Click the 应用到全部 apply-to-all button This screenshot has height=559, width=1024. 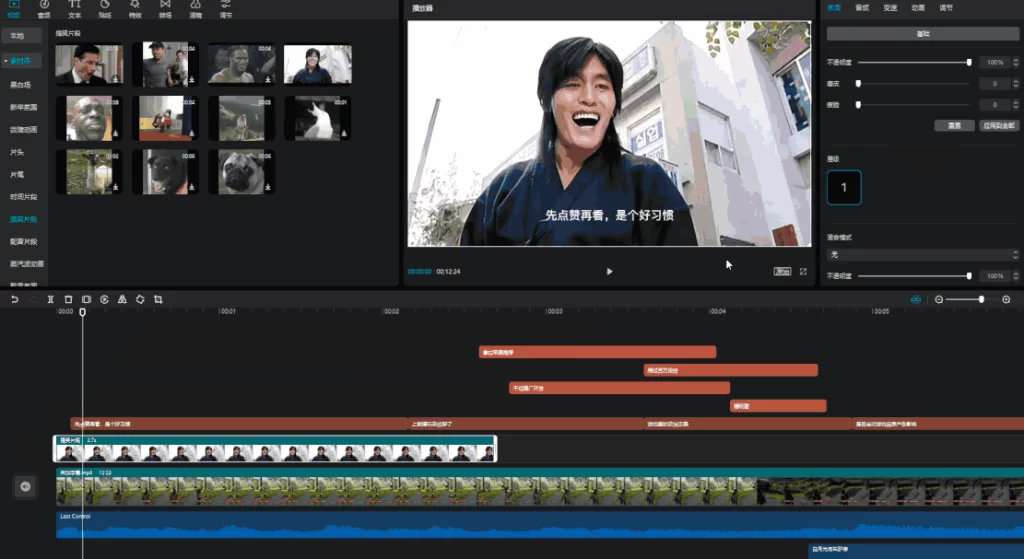point(999,125)
